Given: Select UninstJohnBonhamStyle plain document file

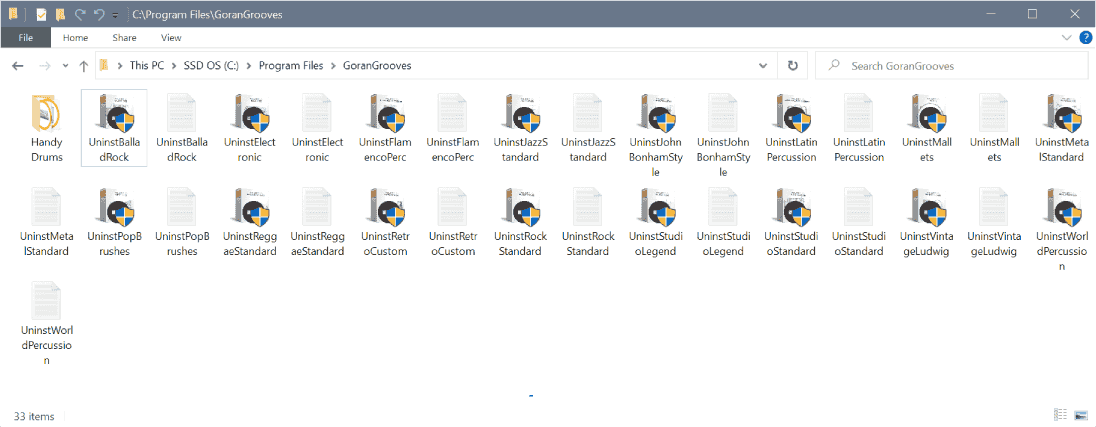Looking at the screenshot, I should (x=723, y=136).
